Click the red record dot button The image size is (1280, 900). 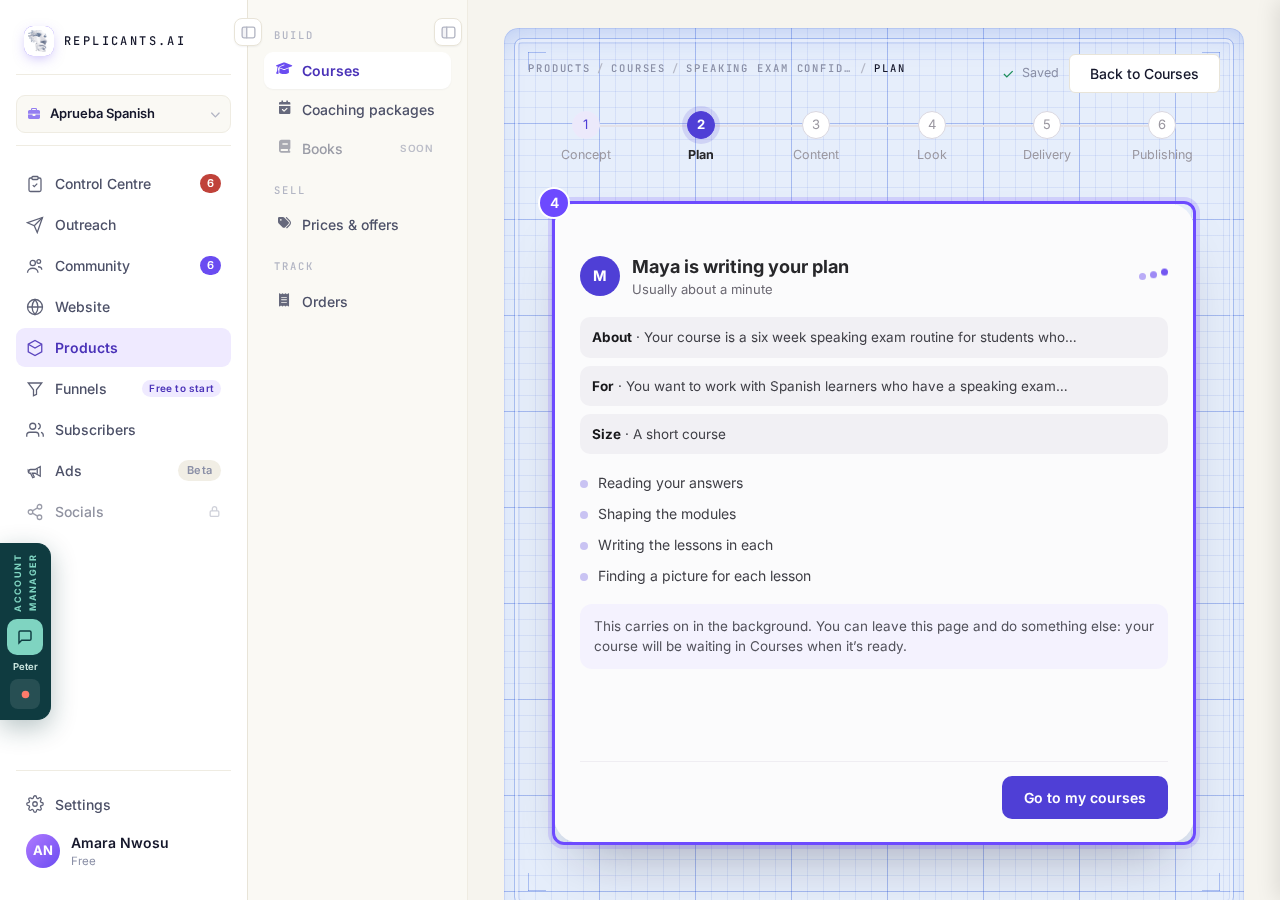point(25,694)
